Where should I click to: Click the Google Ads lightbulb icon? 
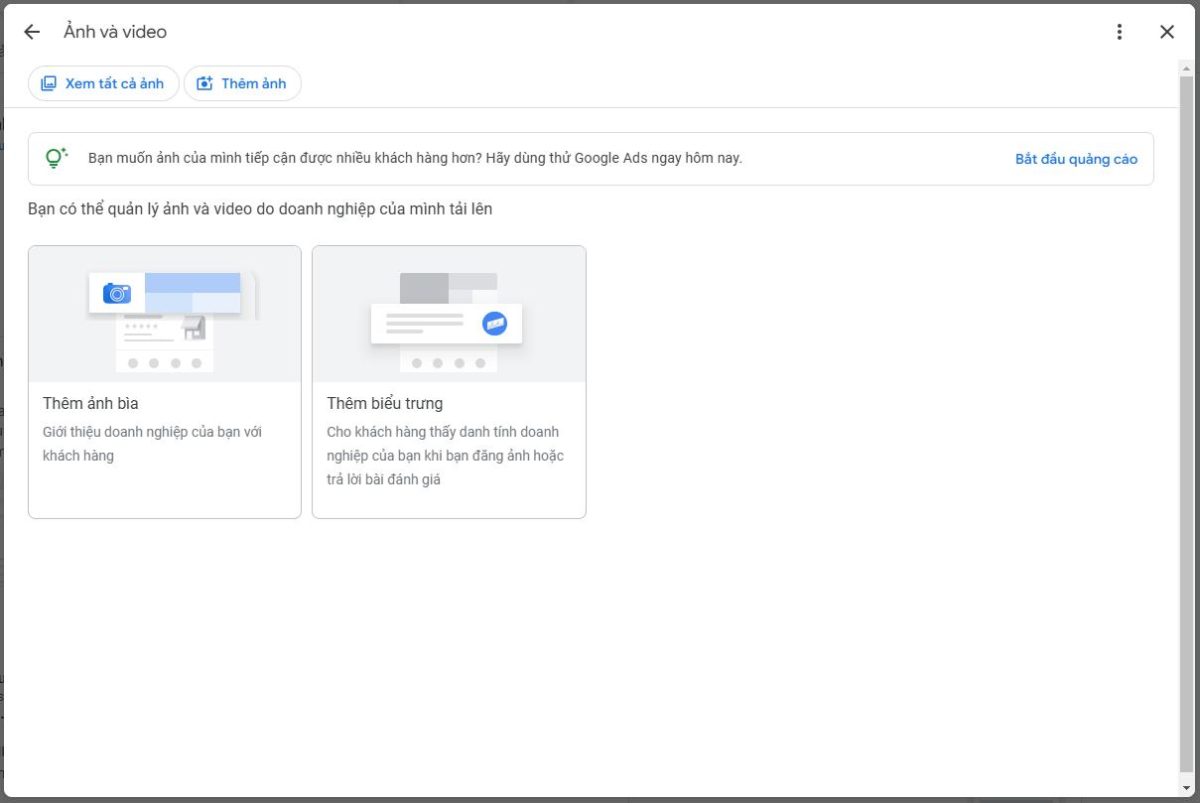55,157
